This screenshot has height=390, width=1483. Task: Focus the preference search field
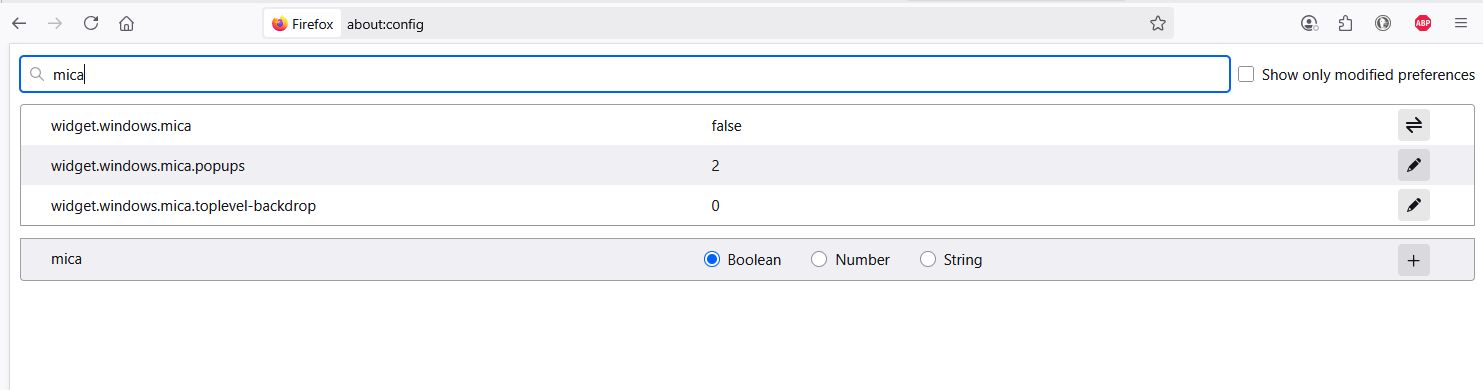click(x=625, y=74)
